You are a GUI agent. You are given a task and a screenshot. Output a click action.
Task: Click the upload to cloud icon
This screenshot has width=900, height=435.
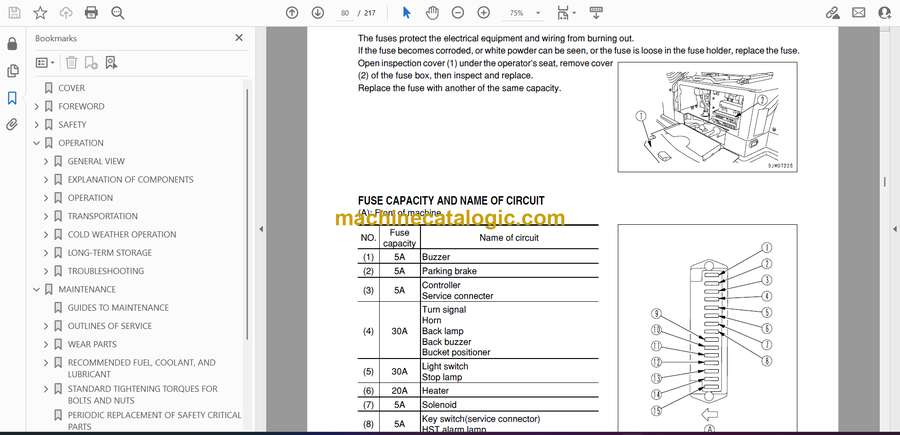pyautogui.click(x=66, y=13)
